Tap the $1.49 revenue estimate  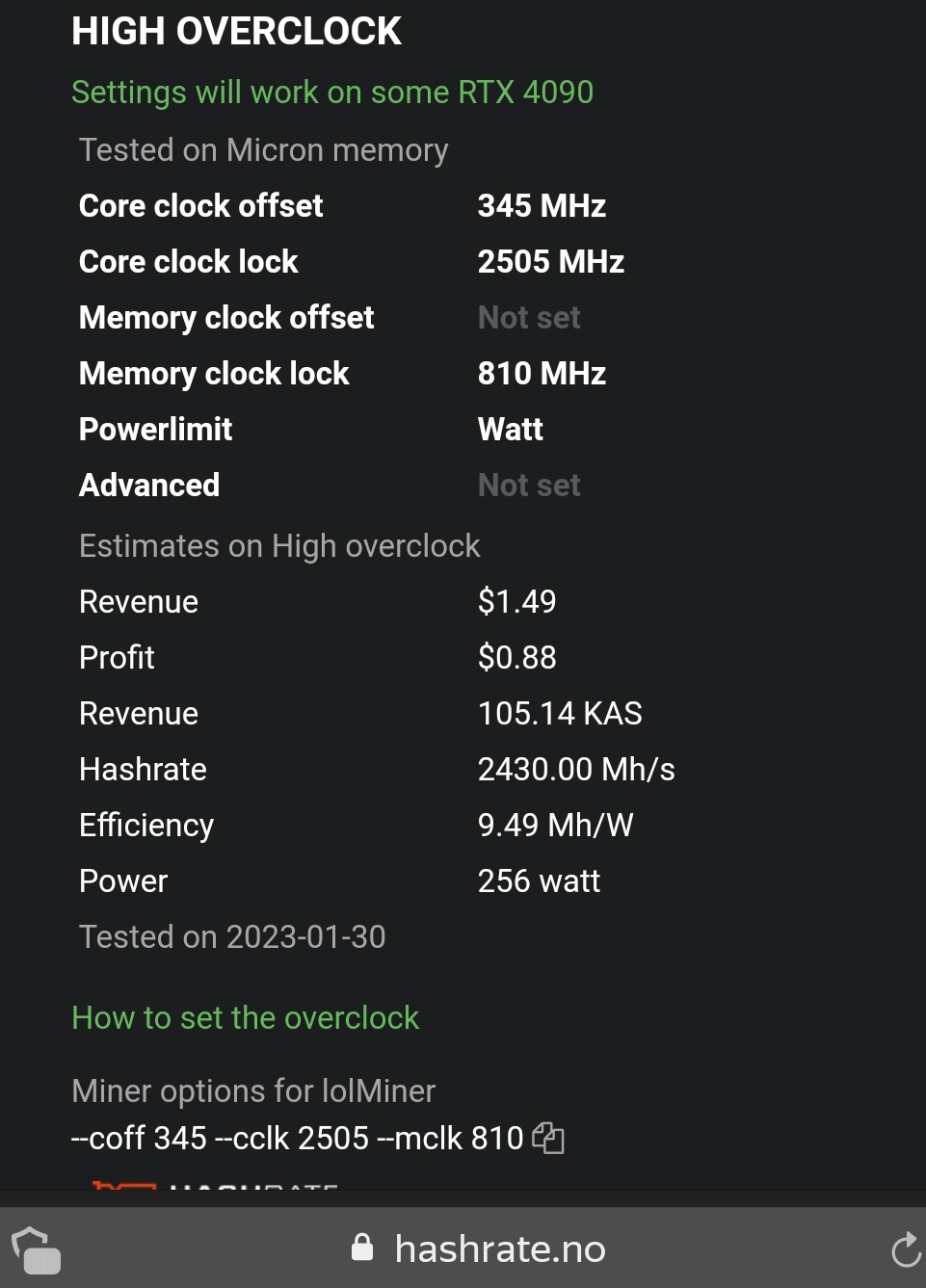(517, 602)
